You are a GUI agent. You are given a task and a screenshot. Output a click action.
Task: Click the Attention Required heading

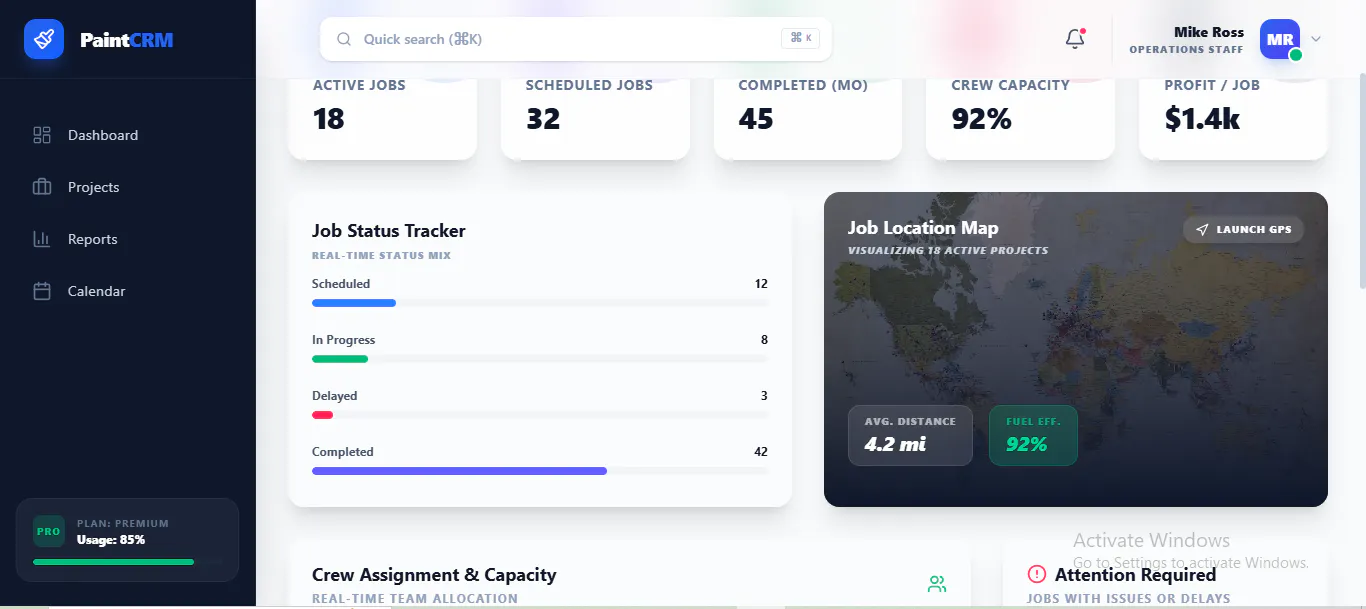[x=1135, y=575]
